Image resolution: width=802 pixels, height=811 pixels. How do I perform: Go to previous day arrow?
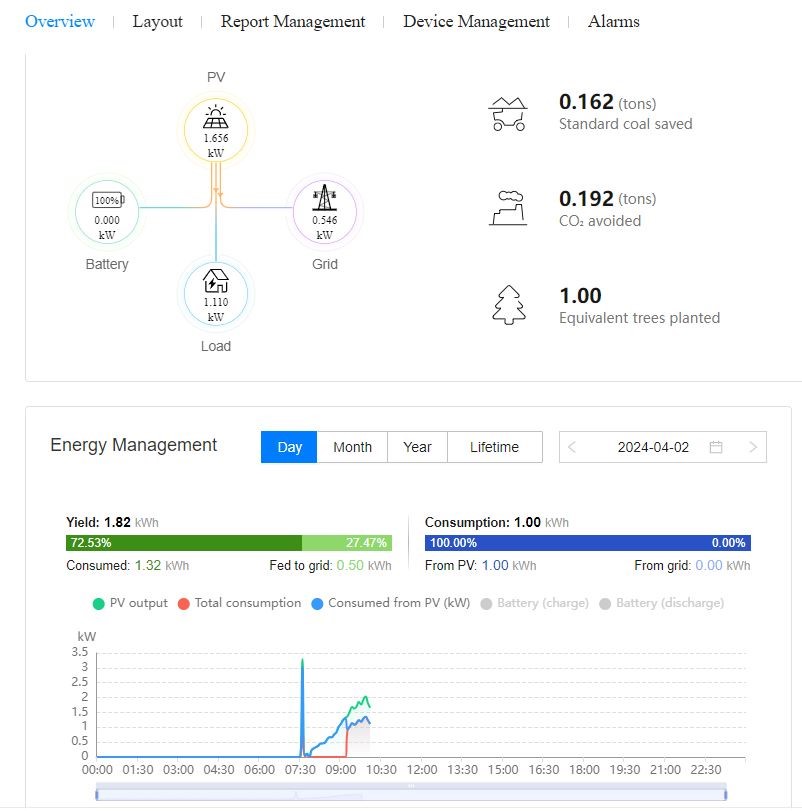click(x=572, y=447)
